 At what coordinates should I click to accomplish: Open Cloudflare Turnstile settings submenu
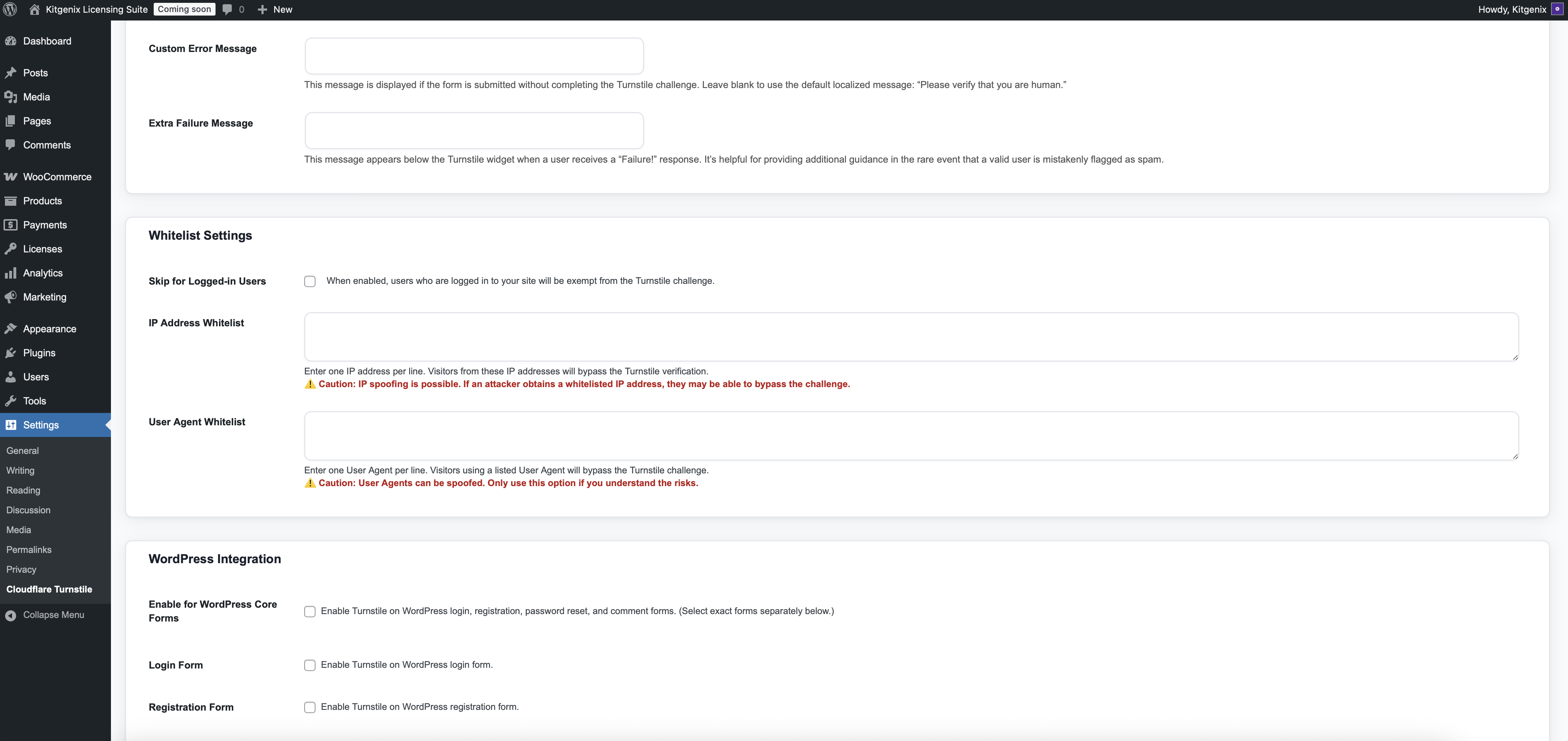tap(49, 589)
